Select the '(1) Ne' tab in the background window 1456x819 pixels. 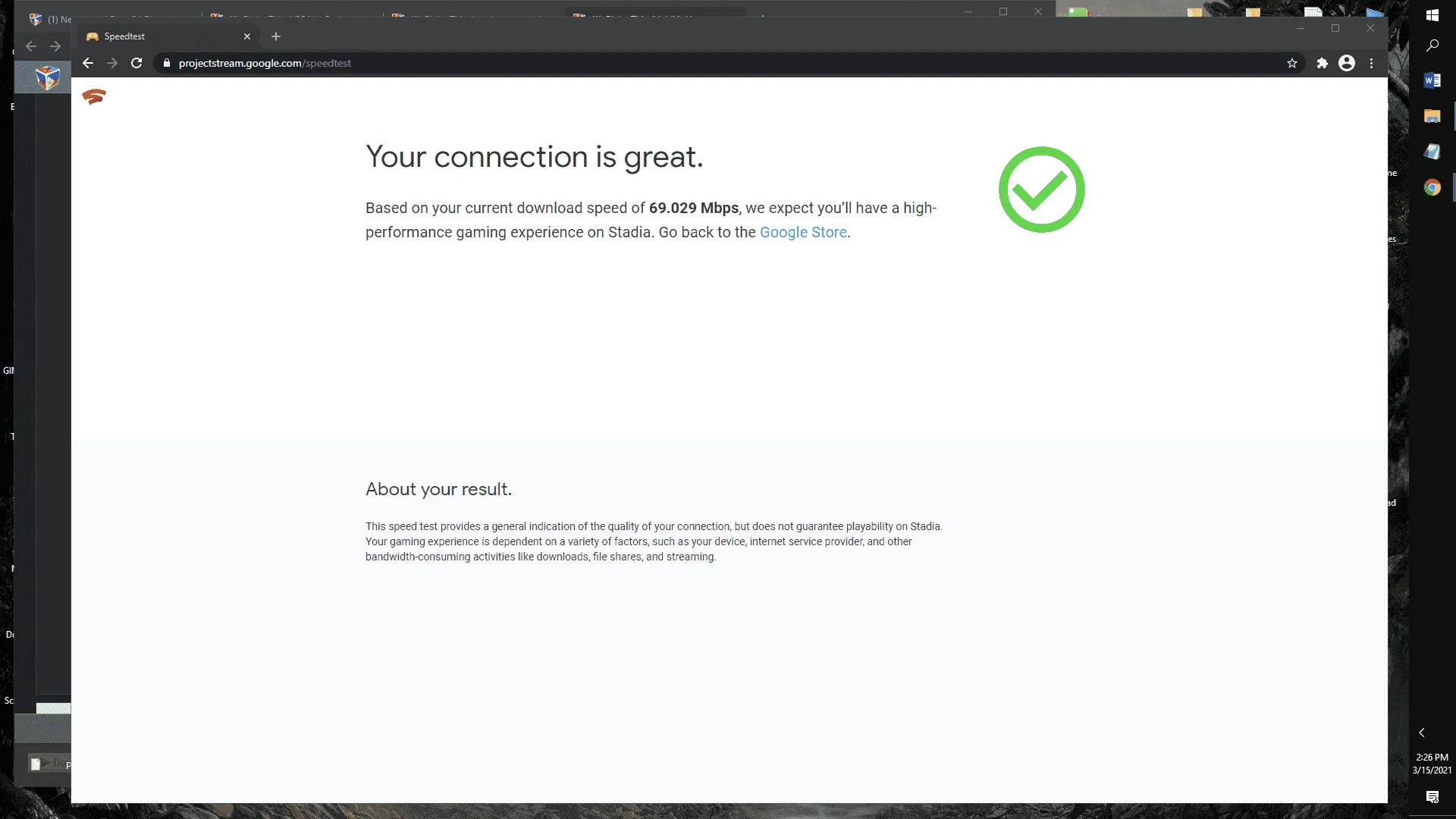coord(50,19)
